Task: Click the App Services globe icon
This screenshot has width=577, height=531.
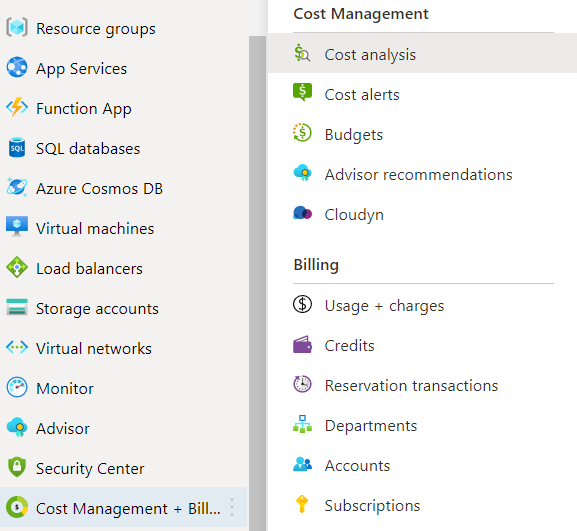Action: pyautogui.click(x=17, y=67)
